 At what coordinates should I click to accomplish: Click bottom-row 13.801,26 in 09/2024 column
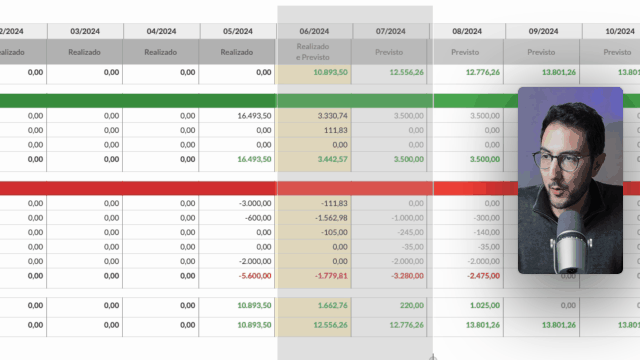coord(559,325)
